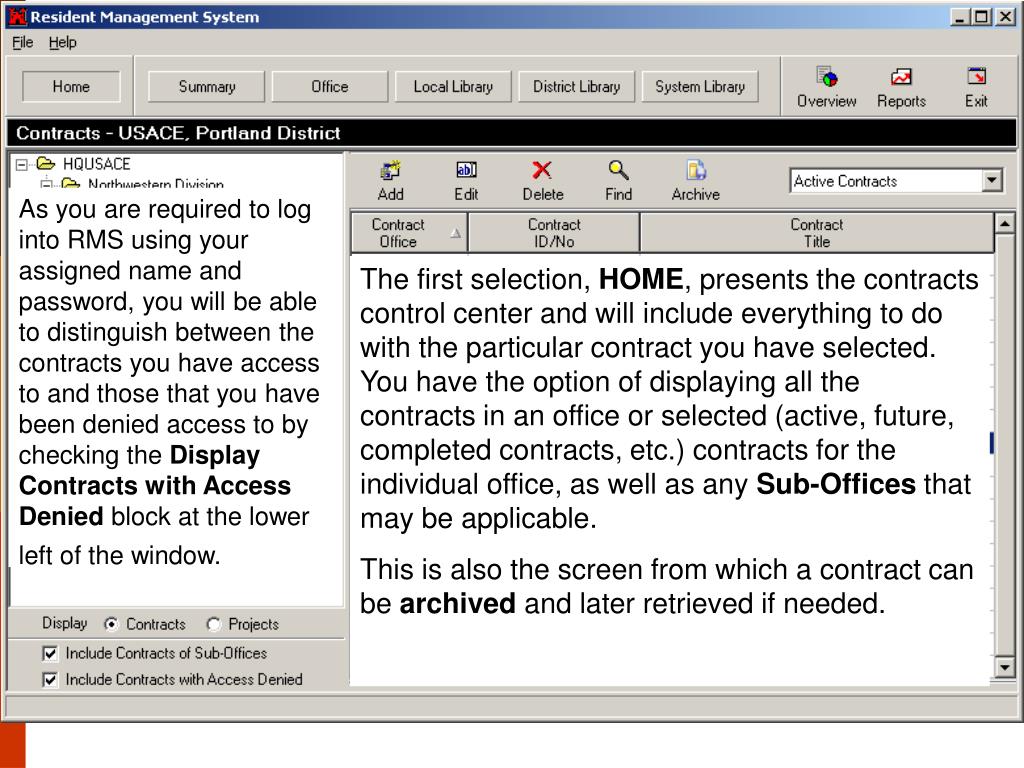Click the Add contract icon
Viewport: 1024px width, 768px height.
pos(390,171)
